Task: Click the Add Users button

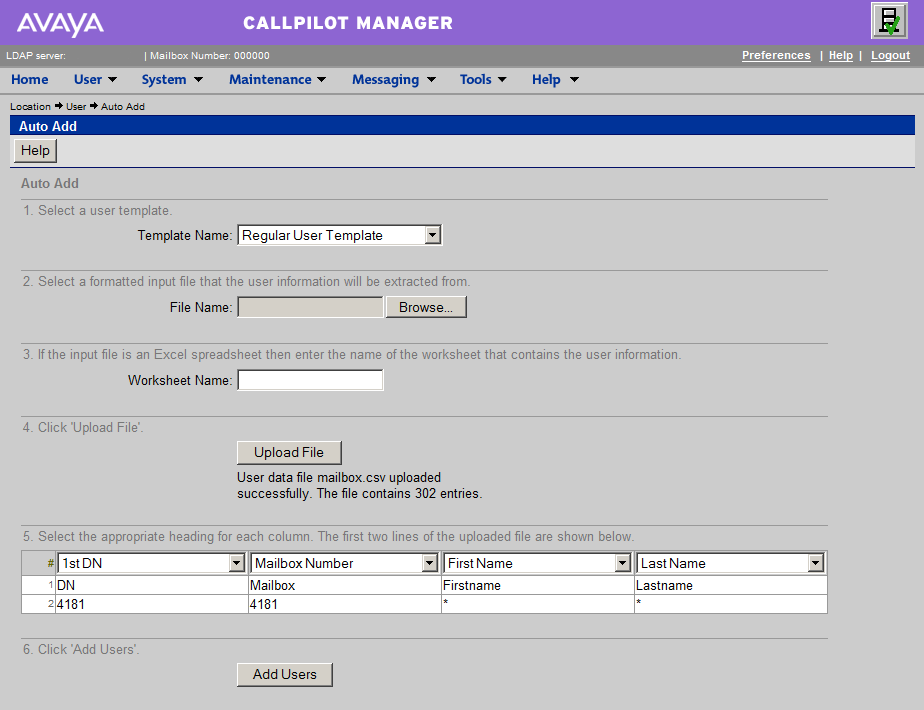Action: 285,675
